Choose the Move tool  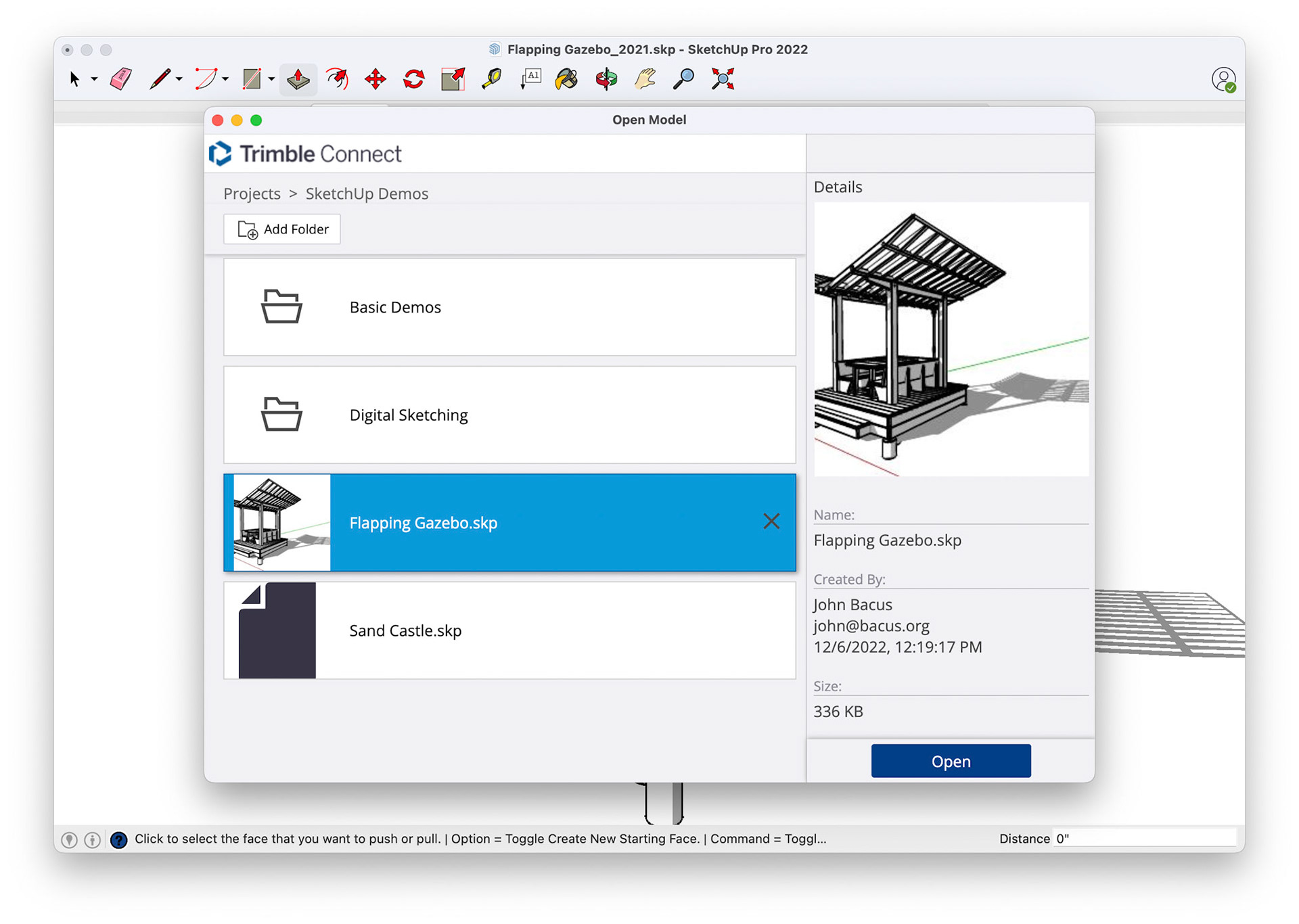tap(375, 79)
